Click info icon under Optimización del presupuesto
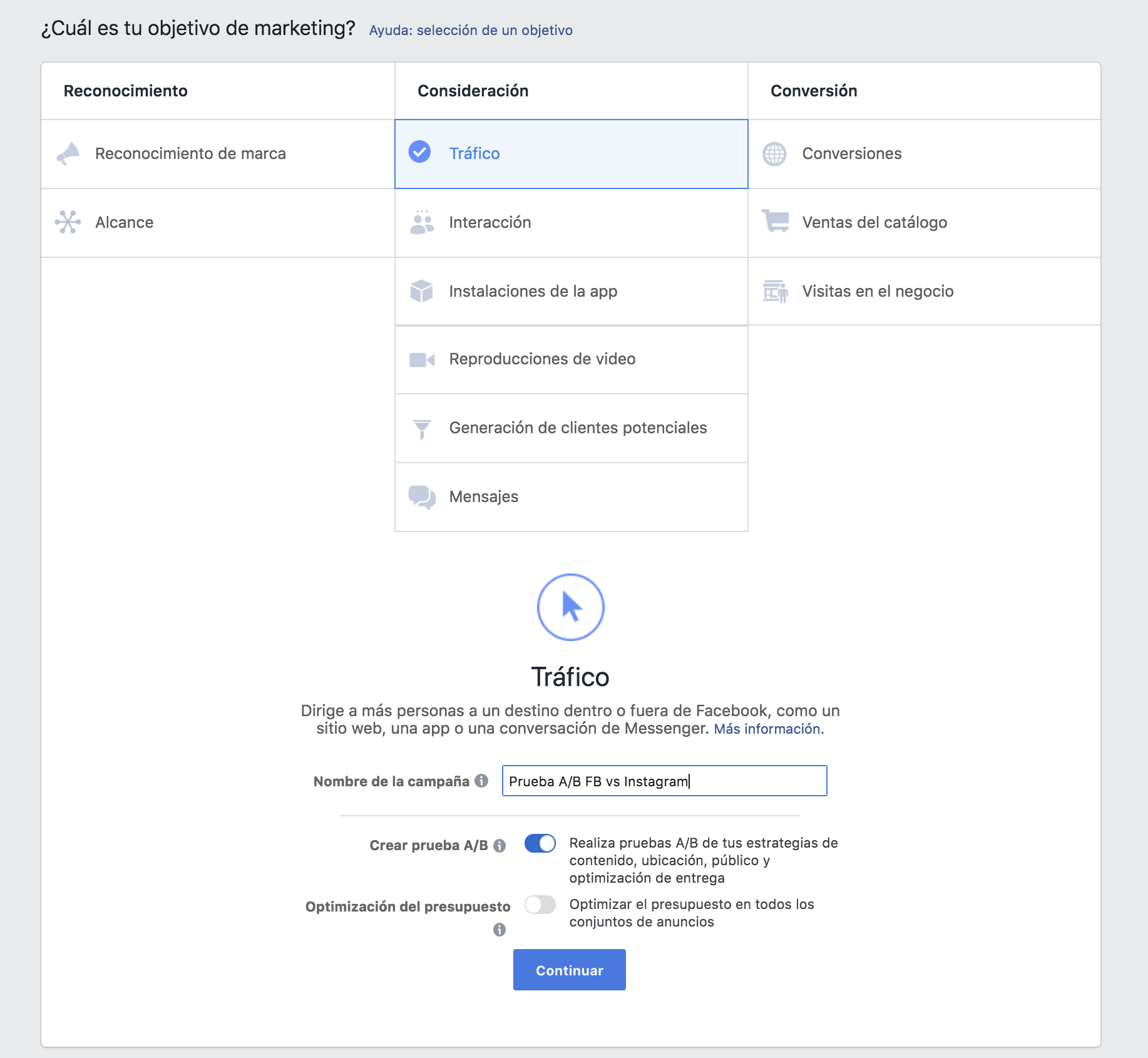Image resolution: width=1148 pixels, height=1058 pixels. click(x=500, y=930)
